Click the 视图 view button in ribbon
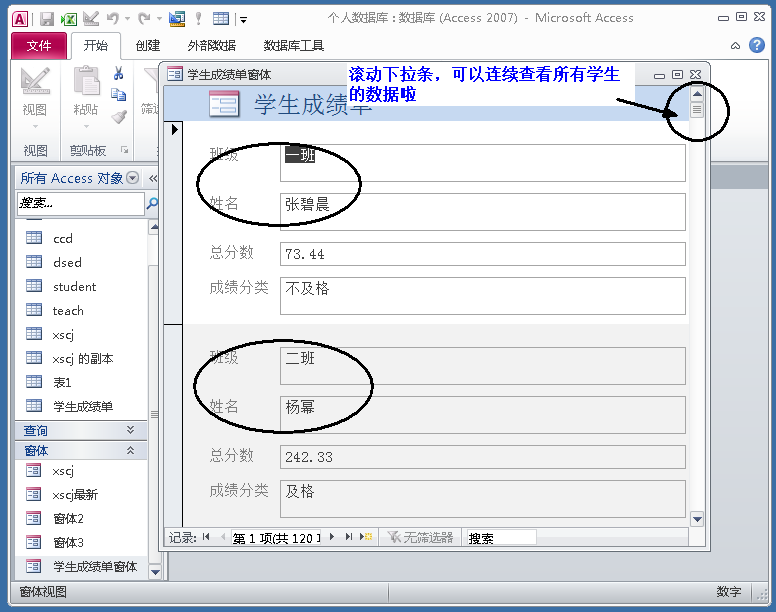 [35, 92]
